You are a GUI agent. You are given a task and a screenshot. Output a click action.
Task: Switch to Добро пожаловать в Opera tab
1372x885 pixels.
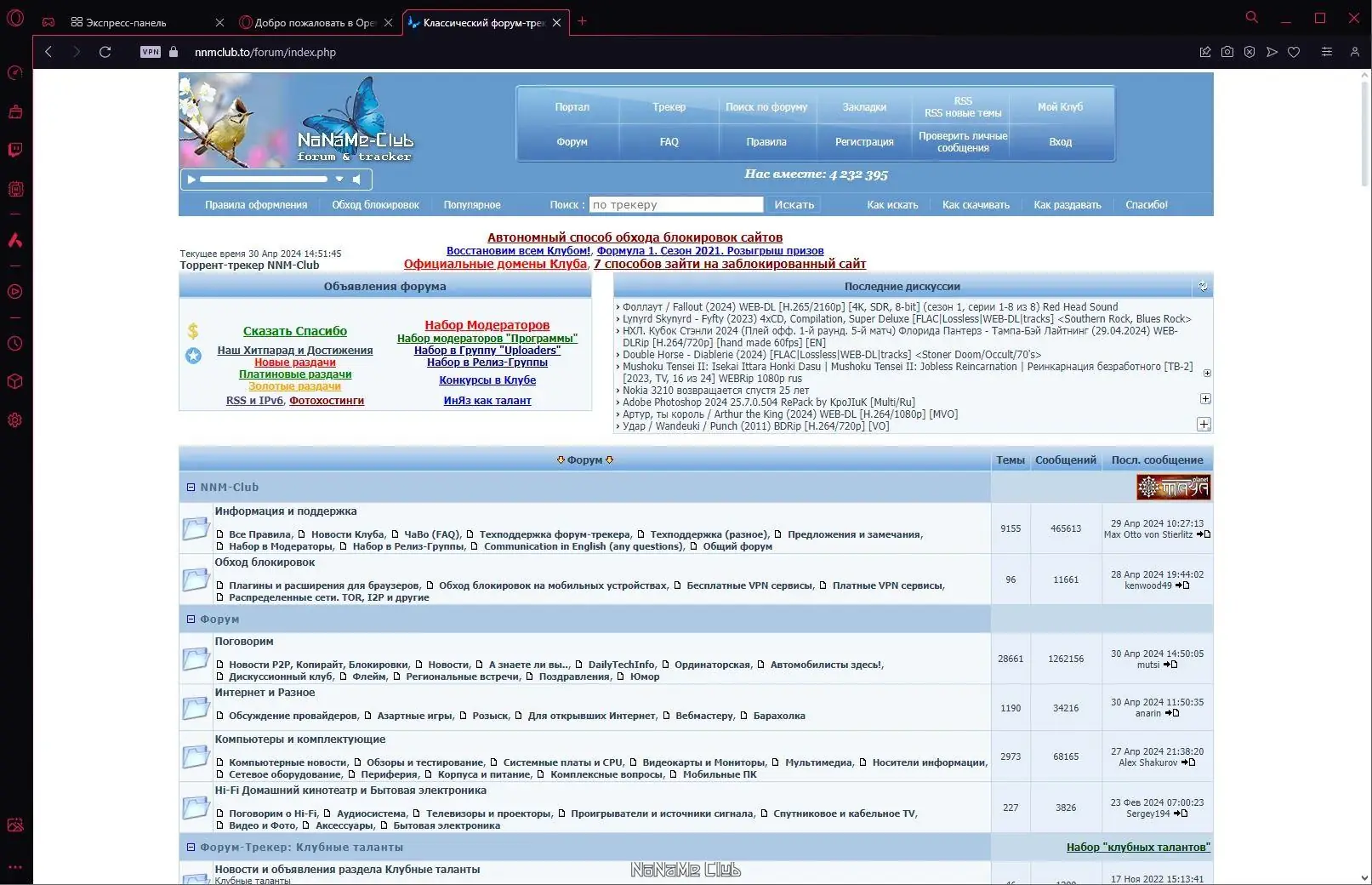point(315,23)
